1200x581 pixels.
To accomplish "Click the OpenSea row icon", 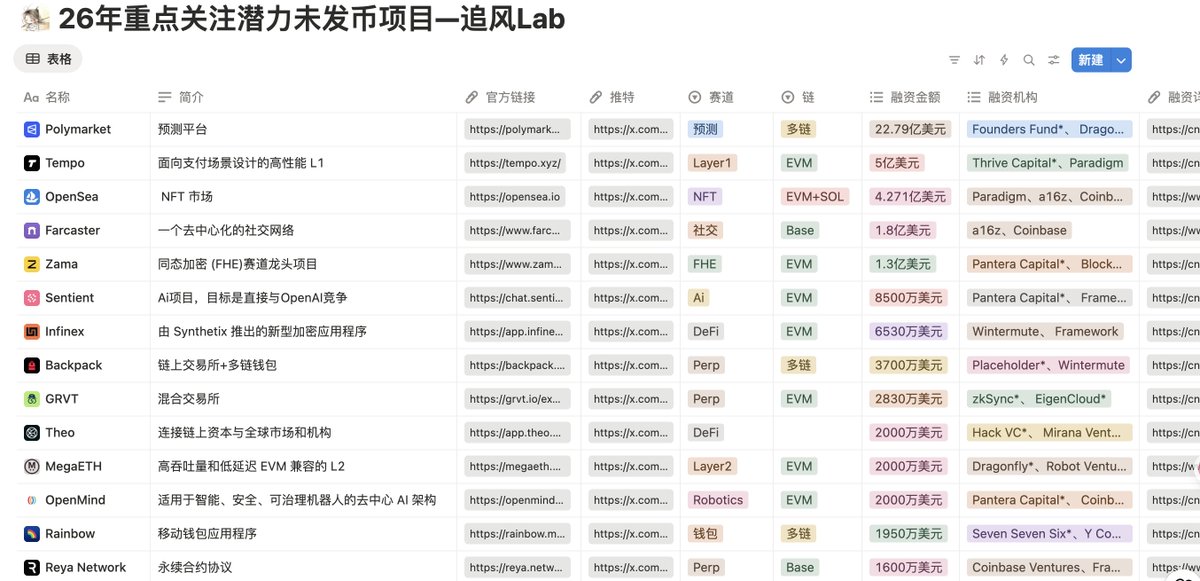I will [31, 197].
